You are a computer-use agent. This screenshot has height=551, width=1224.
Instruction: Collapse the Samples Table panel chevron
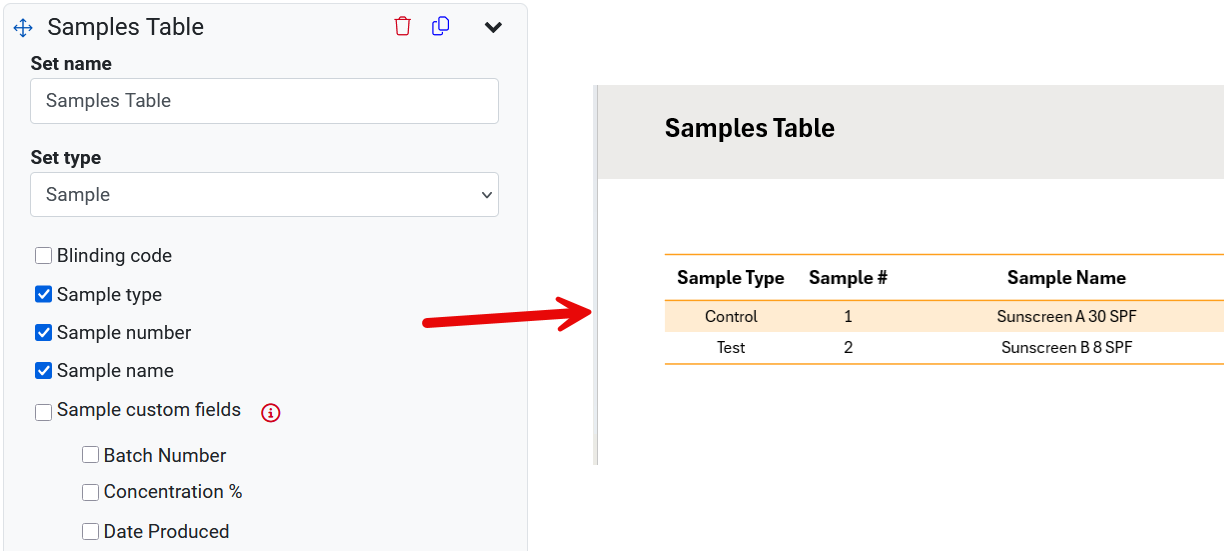pos(493,27)
